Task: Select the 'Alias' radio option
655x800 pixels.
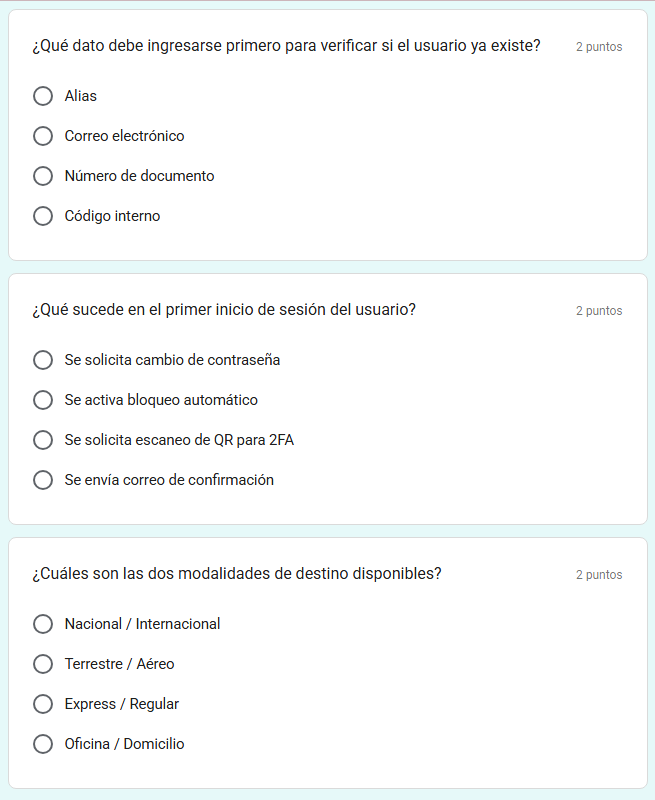Action: [x=43, y=96]
